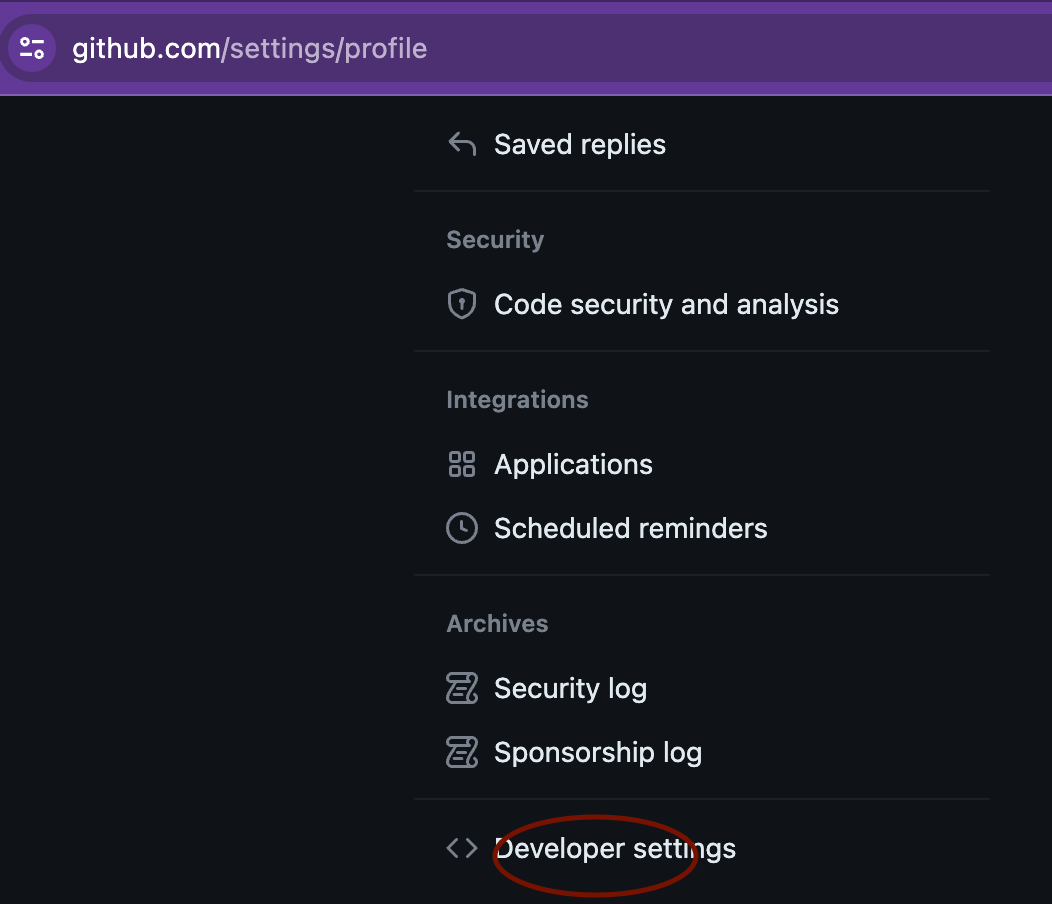Click the Developer settings code brackets icon
Screen dimensions: 1052x904
(462, 848)
